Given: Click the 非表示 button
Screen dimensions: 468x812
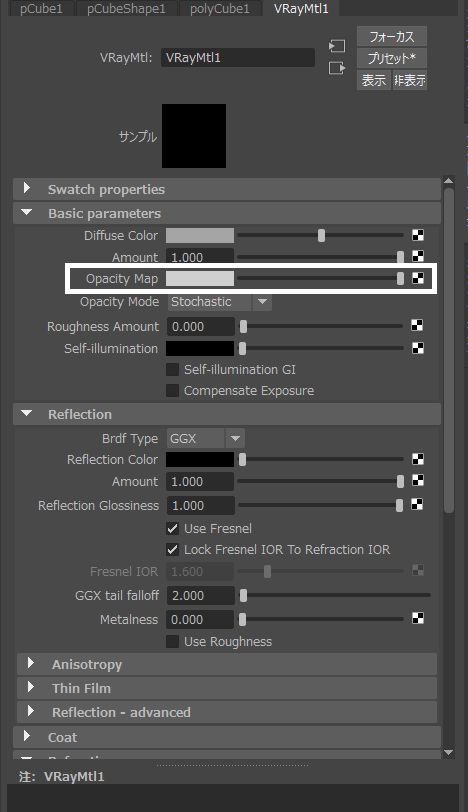Looking at the screenshot, I should click(410, 80).
